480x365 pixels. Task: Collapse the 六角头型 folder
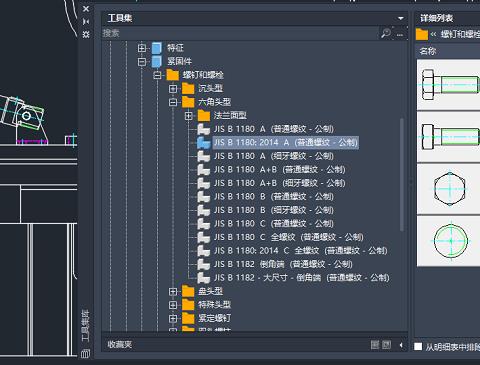[173, 102]
